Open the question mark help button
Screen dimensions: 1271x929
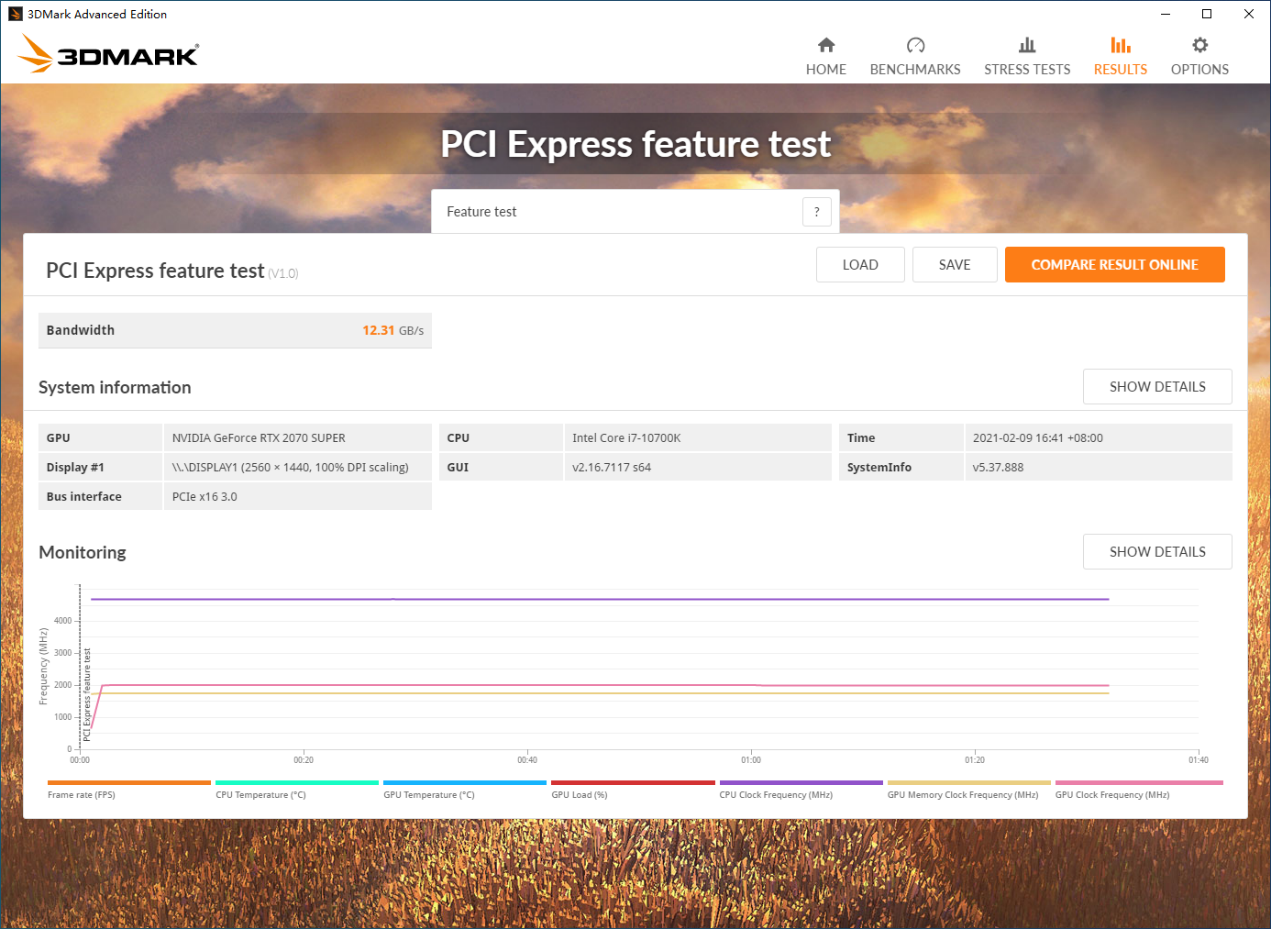point(817,212)
